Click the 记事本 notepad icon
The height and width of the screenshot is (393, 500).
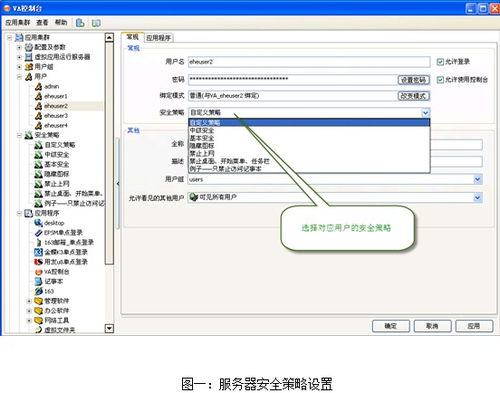tap(39, 281)
